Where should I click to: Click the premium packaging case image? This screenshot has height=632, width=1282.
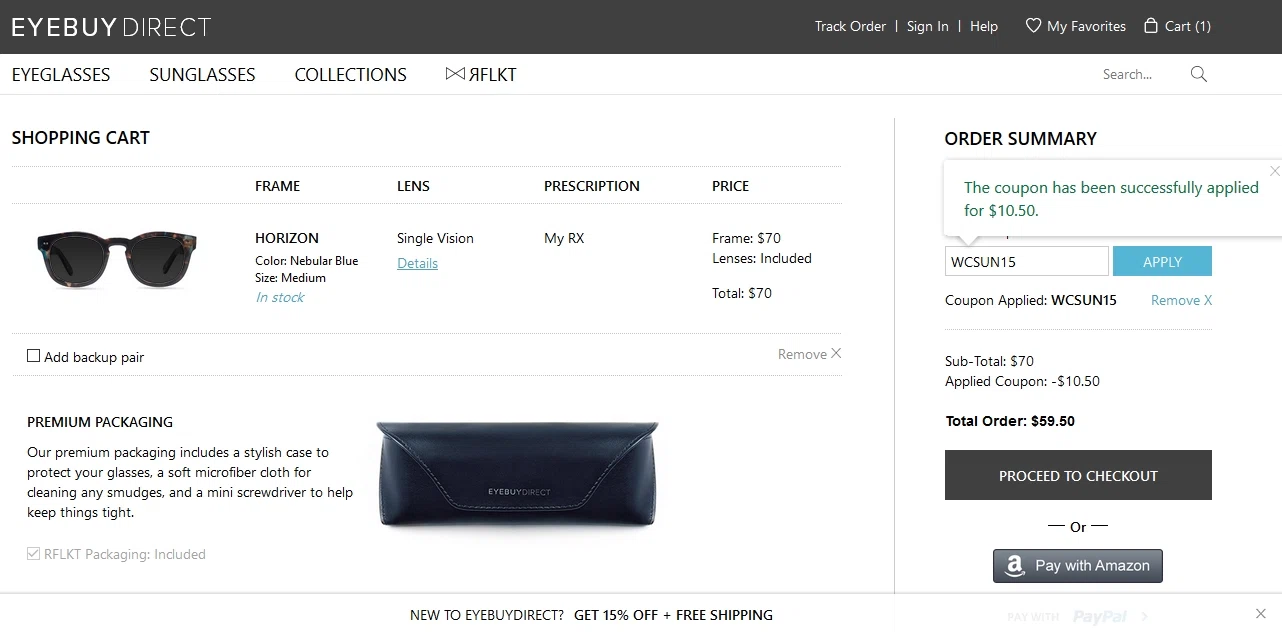coord(518,474)
